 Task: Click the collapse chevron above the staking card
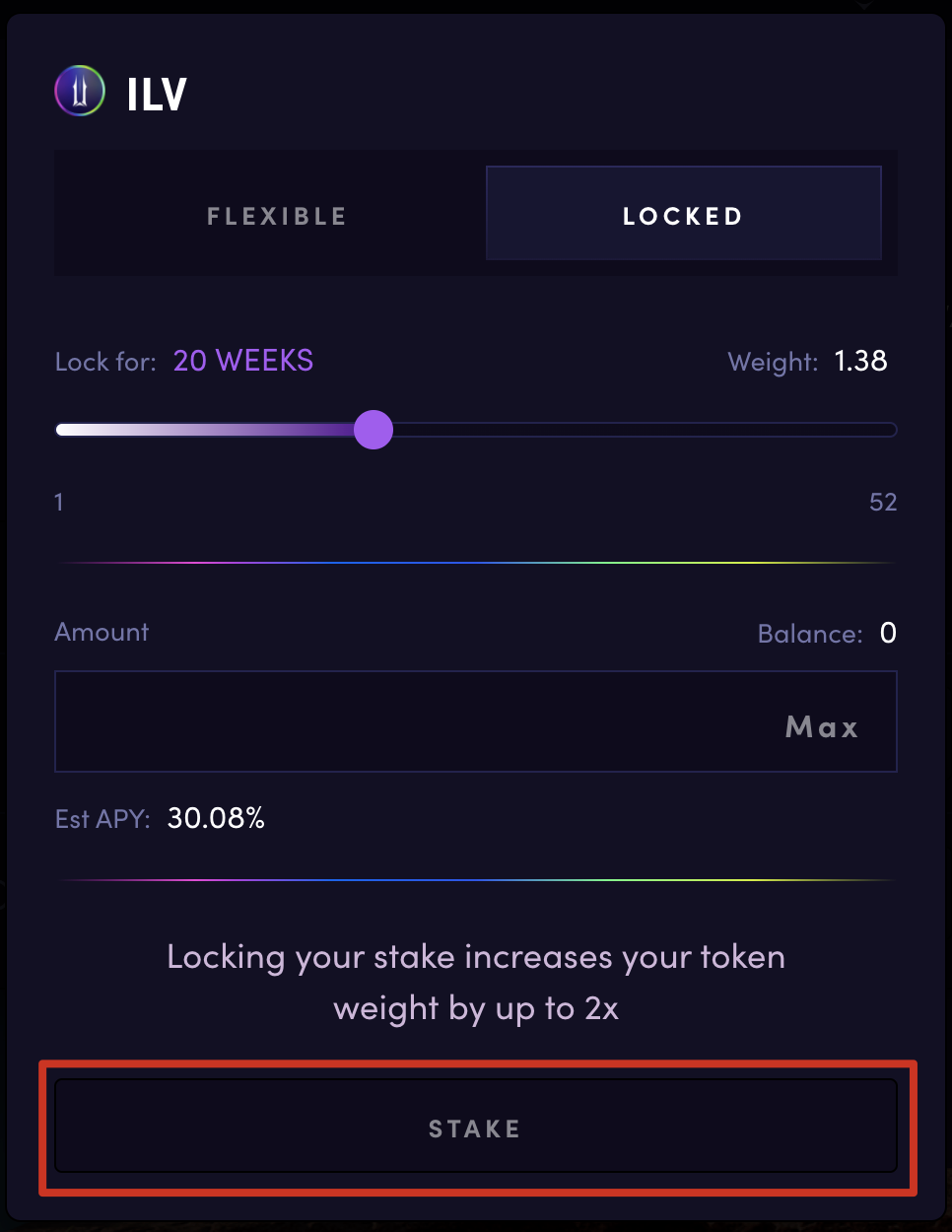(862, 5)
